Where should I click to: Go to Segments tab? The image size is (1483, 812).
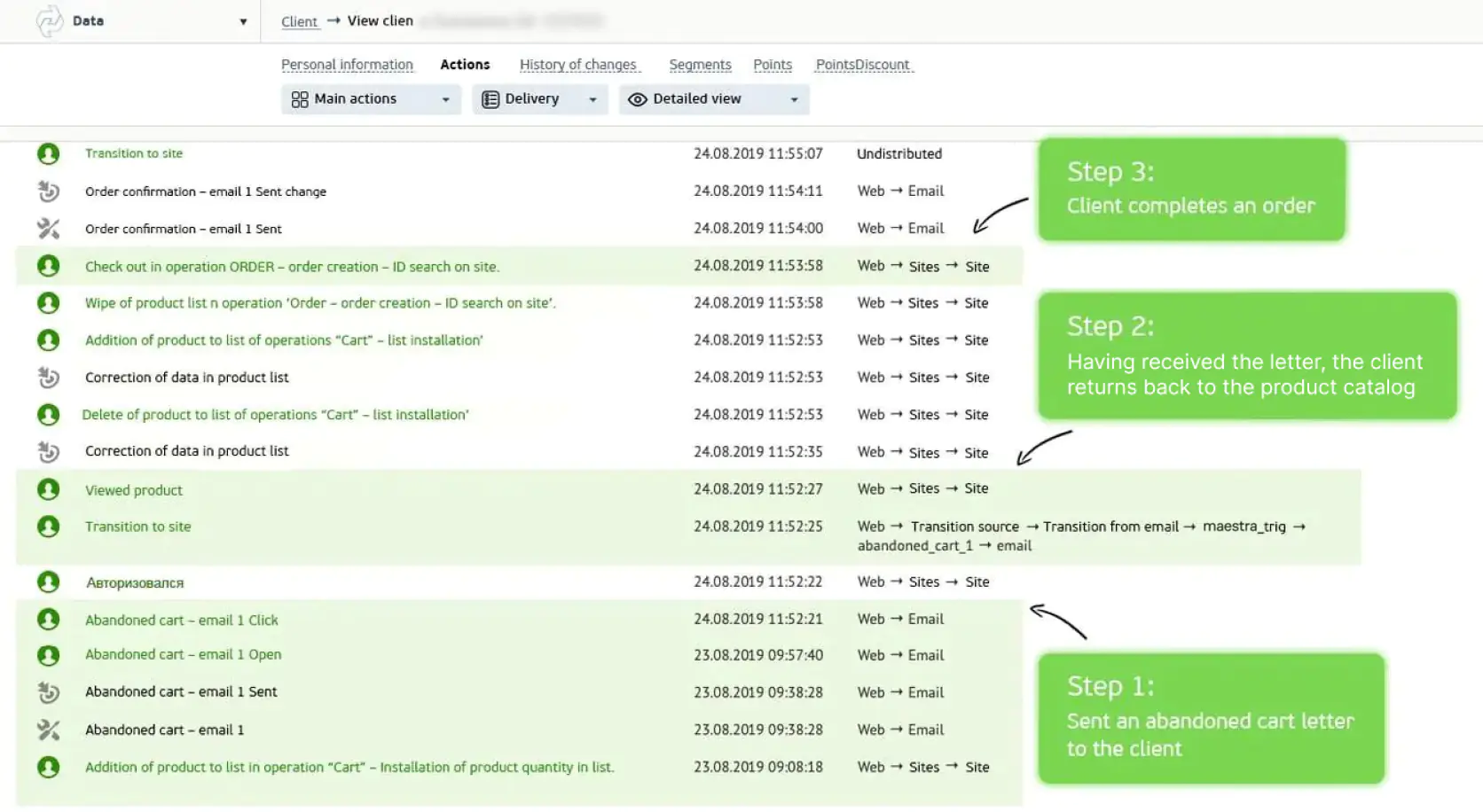[700, 65]
